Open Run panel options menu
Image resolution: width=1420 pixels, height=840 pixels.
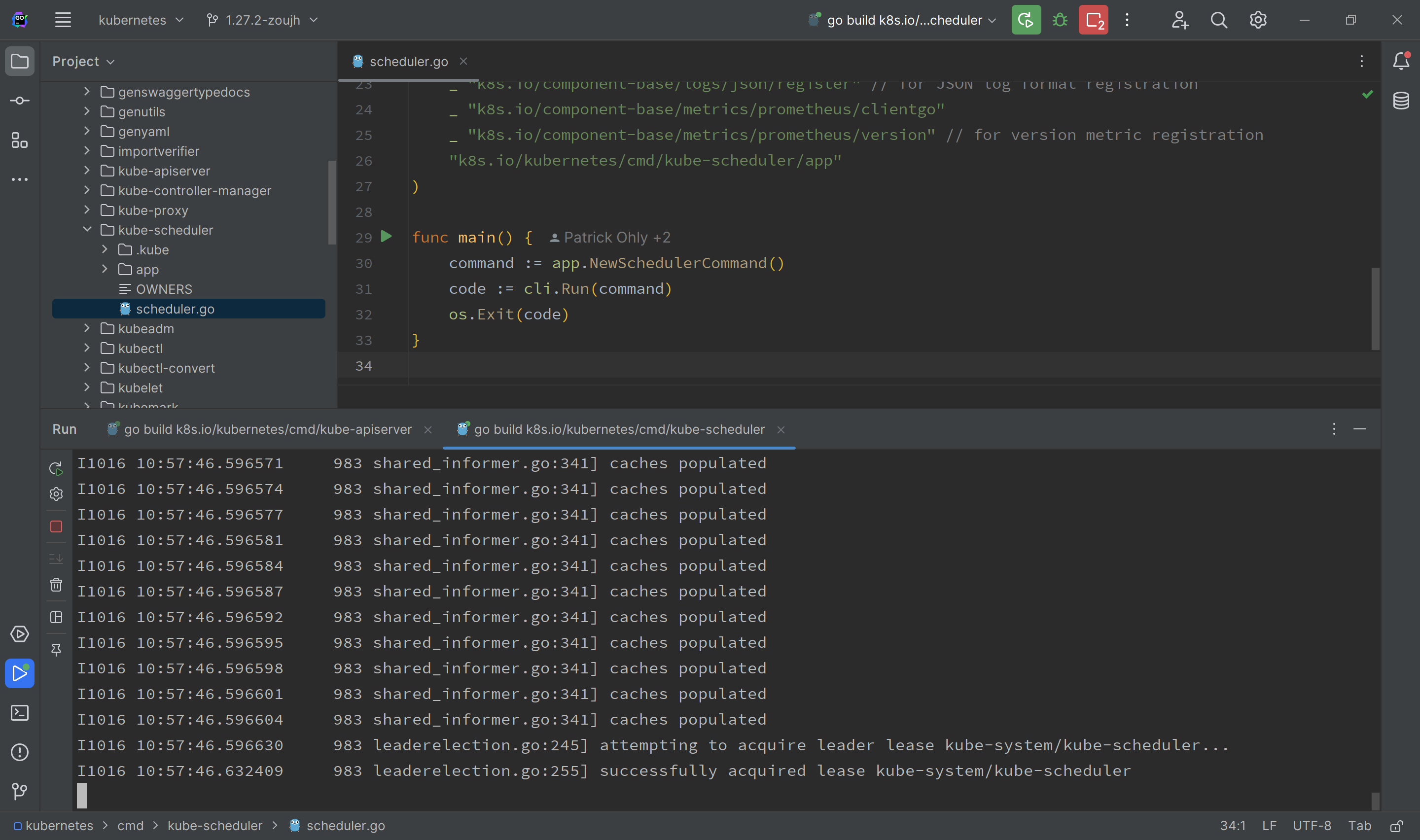[1334, 428]
